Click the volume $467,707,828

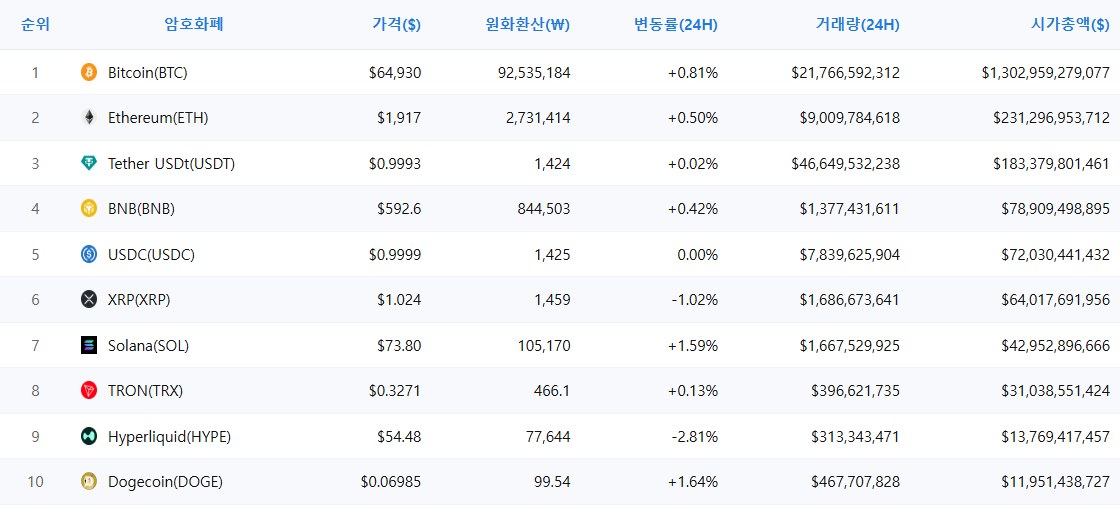856,482
